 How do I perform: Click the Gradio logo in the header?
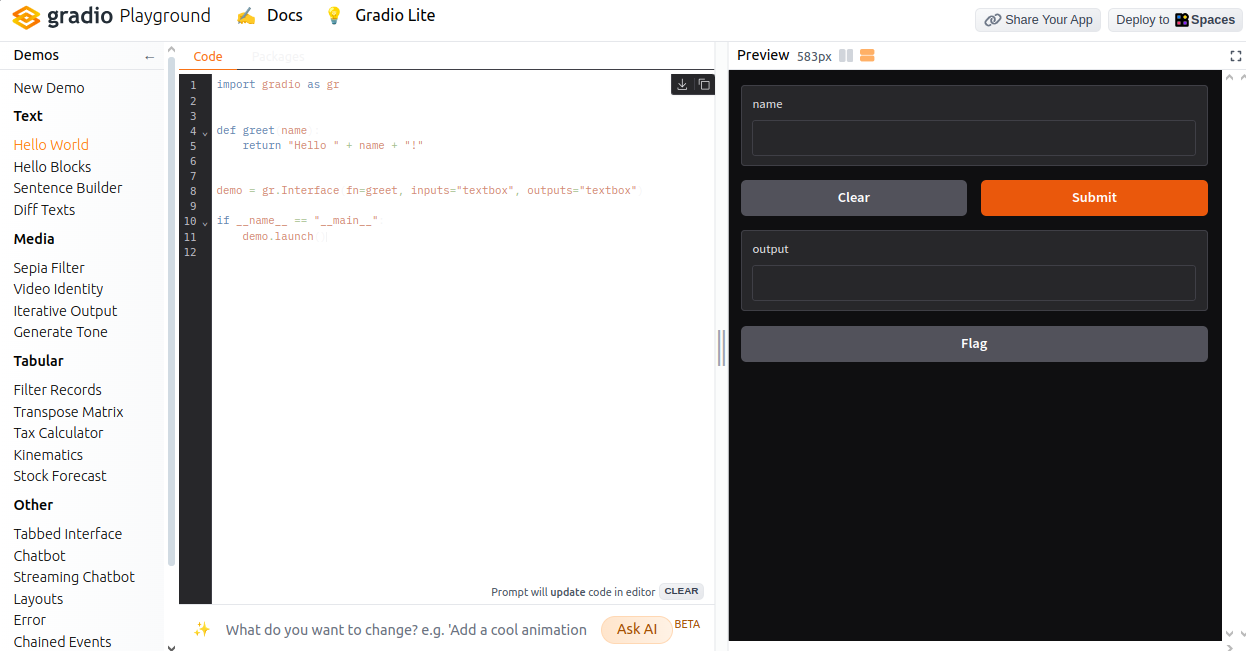pyautogui.click(x=62, y=16)
